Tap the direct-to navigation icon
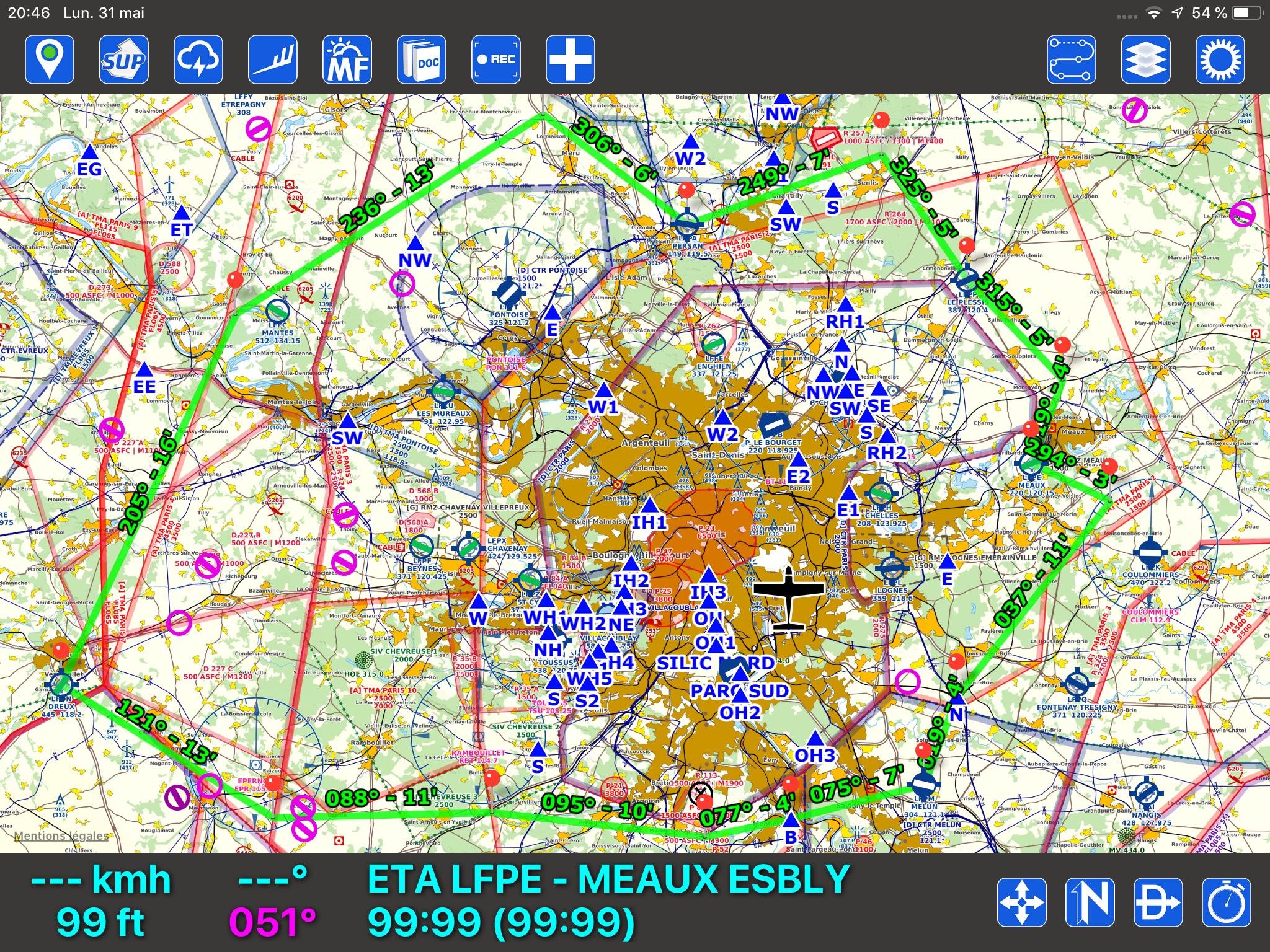 [x=1158, y=902]
